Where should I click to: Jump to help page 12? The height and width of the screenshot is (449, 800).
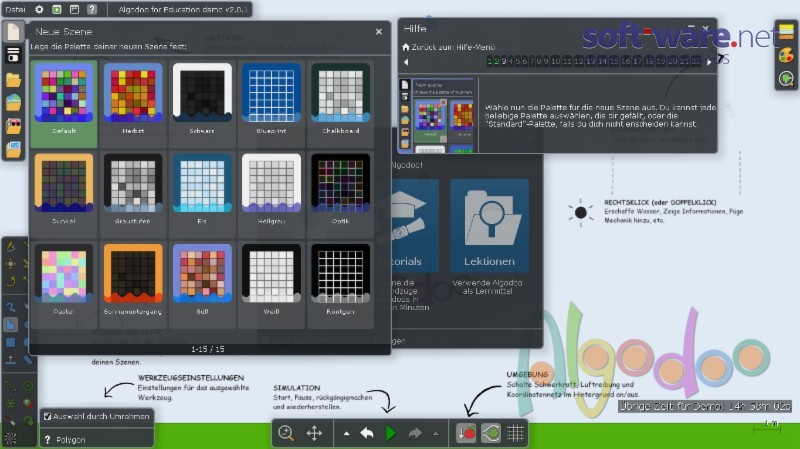(x=579, y=62)
